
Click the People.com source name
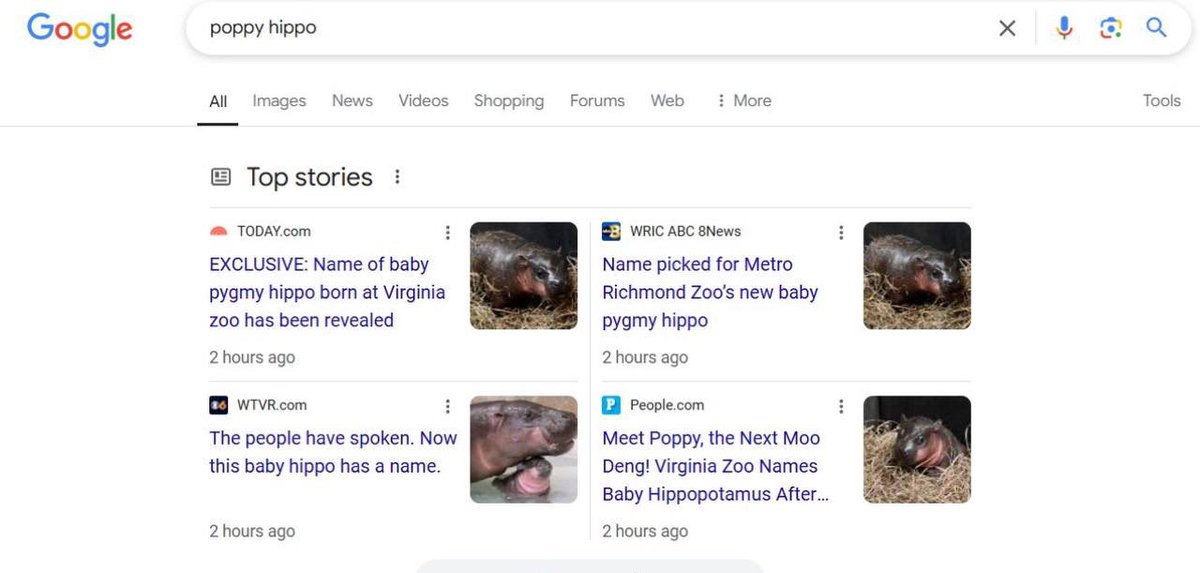click(667, 405)
